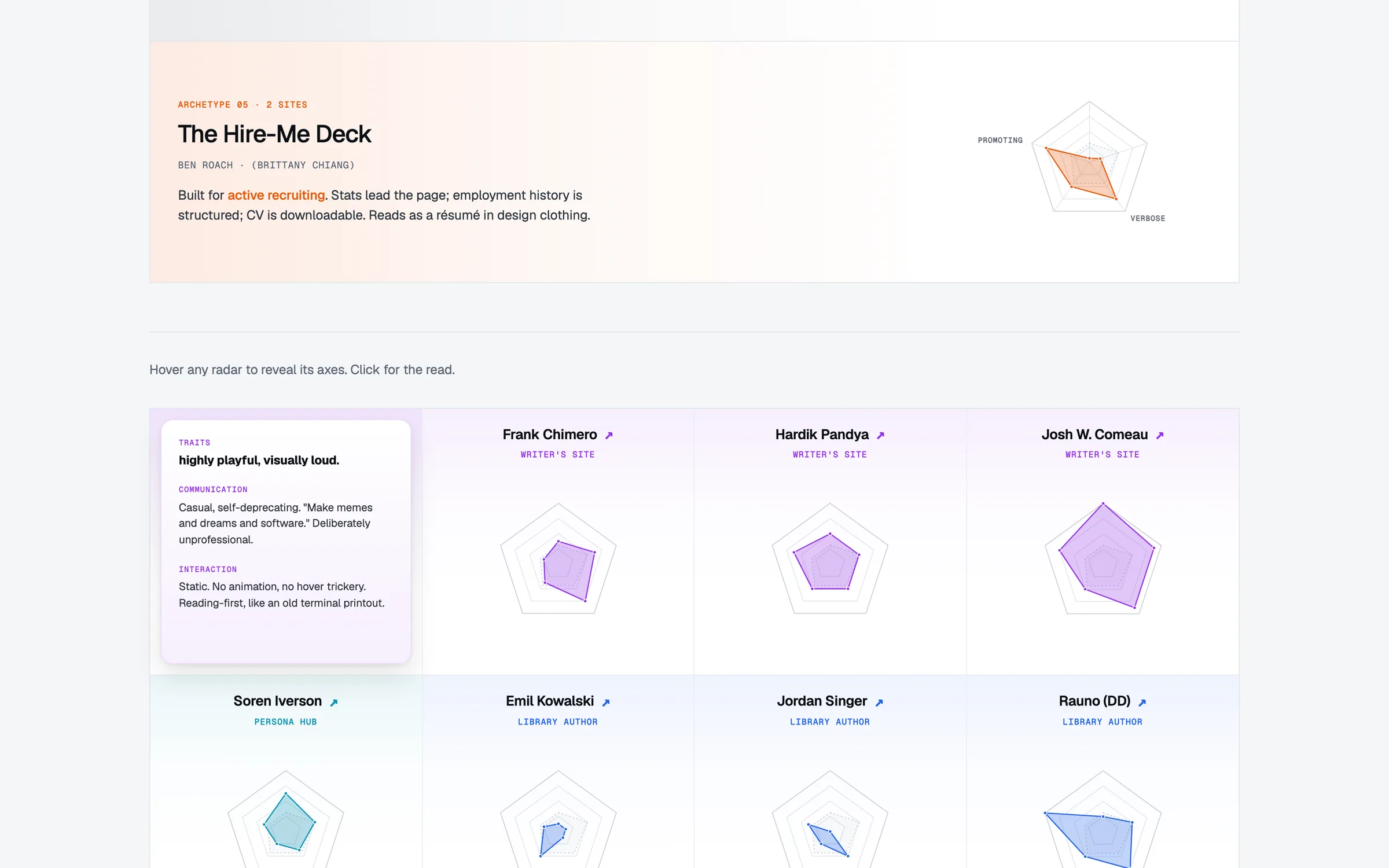This screenshot has width=1389, height=868.
Task: Click the "TRAITS" label in the card
Action: tap(194, 443)
